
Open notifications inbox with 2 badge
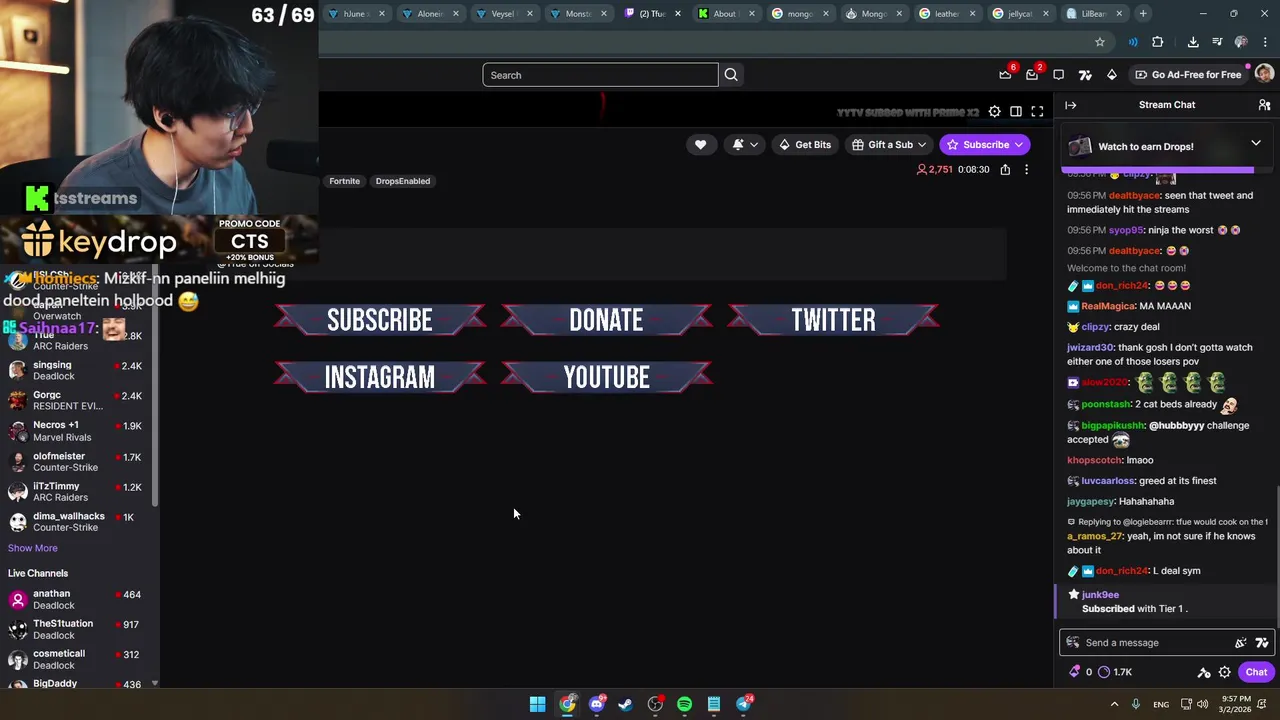1032,75
